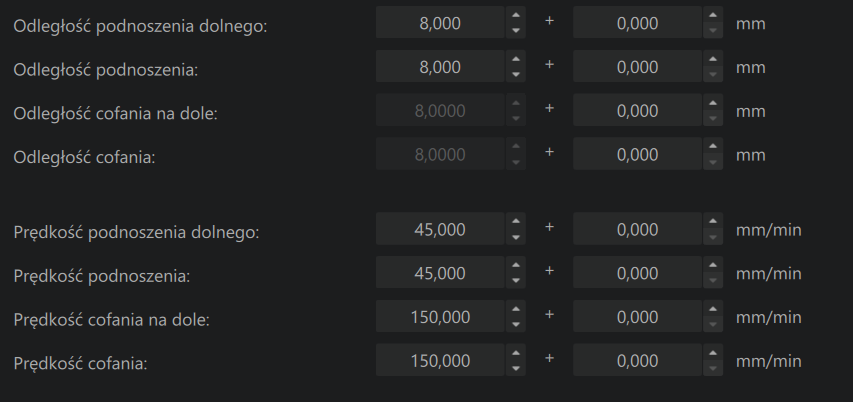The width and height of the screenshot is (853, 402).
Task: Select the Prędkość cofania 150,000 field
Action: [x=440, y=360]
